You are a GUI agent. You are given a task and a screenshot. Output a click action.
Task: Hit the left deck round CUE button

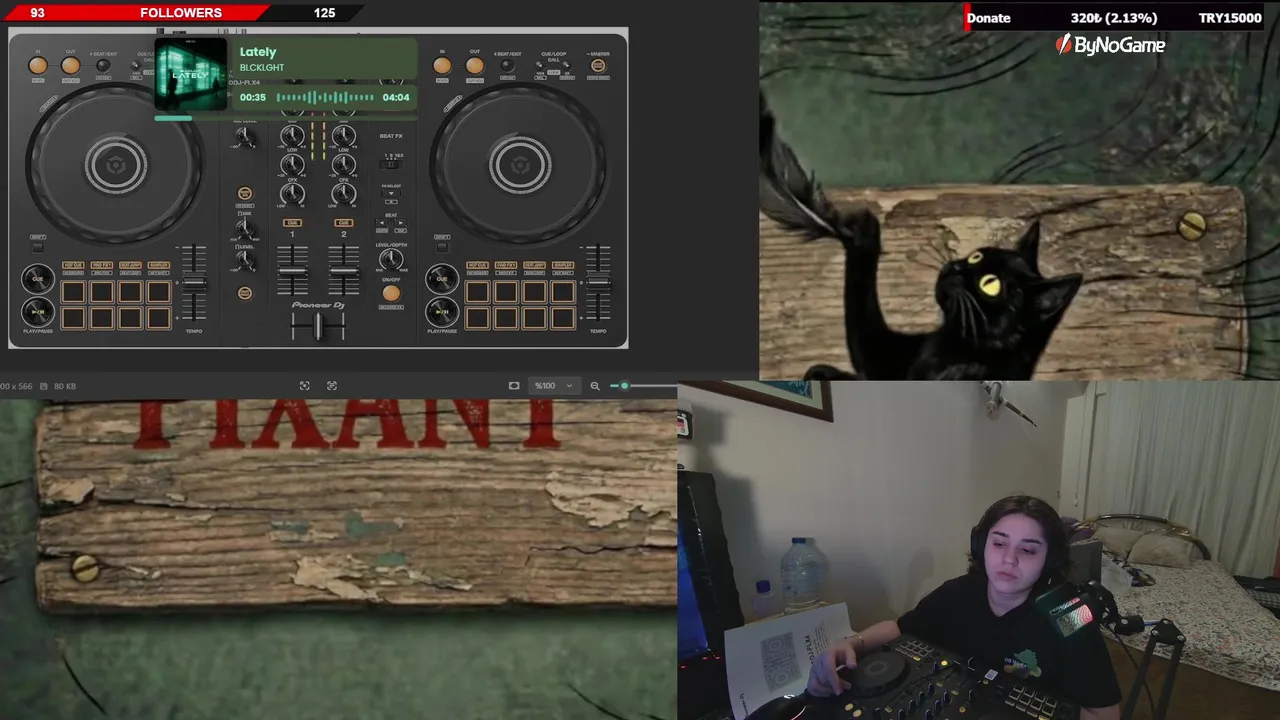[x=38, y=279]
